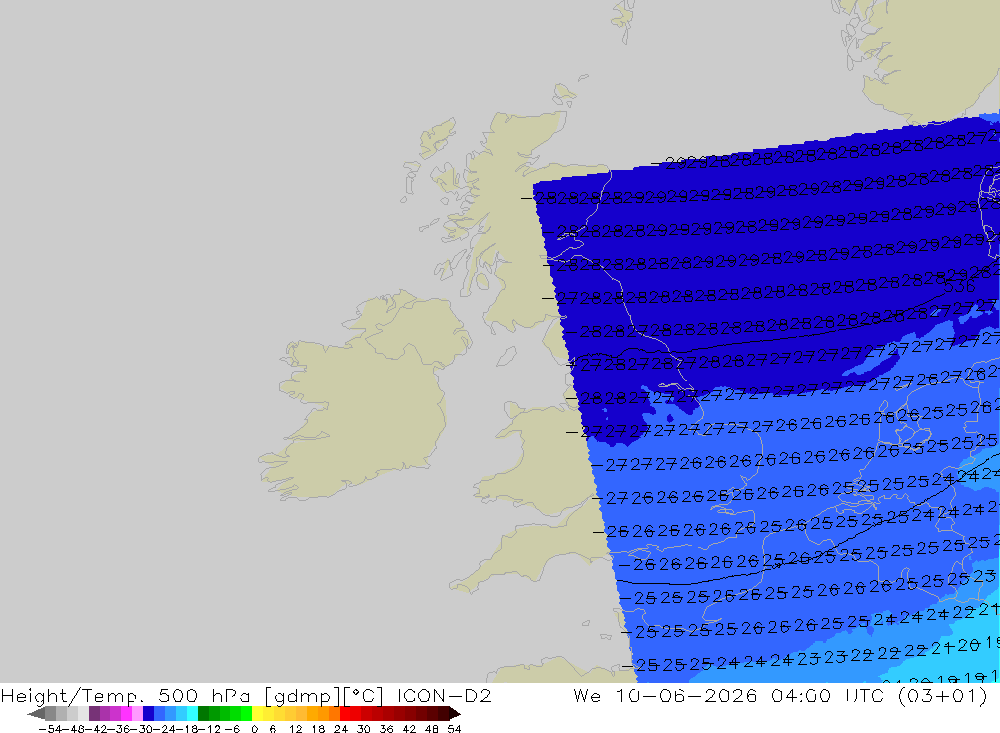Click the 'ICON-D2' model name label
This screenshot has height=733, width=1000.
click(x=444, y=695)
